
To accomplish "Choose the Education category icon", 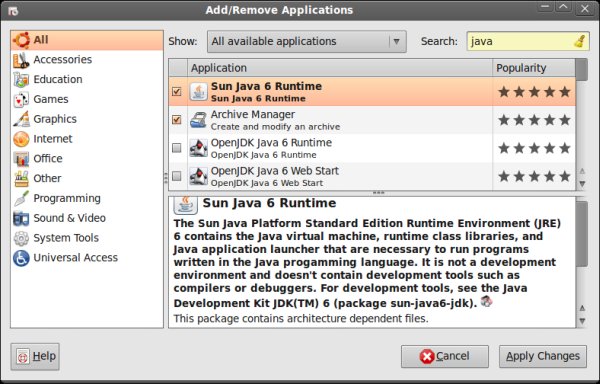I will click(x=21, y=80).
